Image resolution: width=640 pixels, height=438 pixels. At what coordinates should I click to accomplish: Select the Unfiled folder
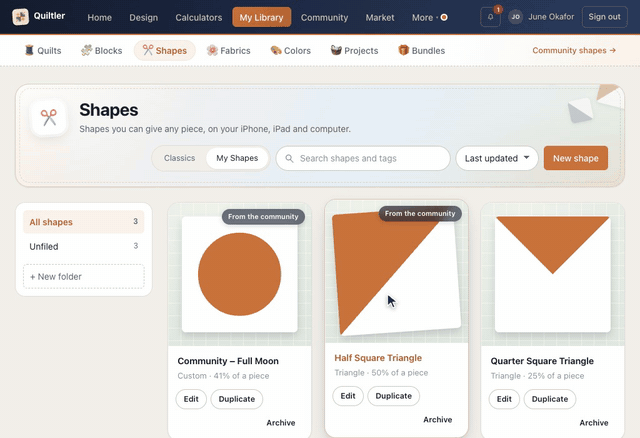(x=84, y=246)
